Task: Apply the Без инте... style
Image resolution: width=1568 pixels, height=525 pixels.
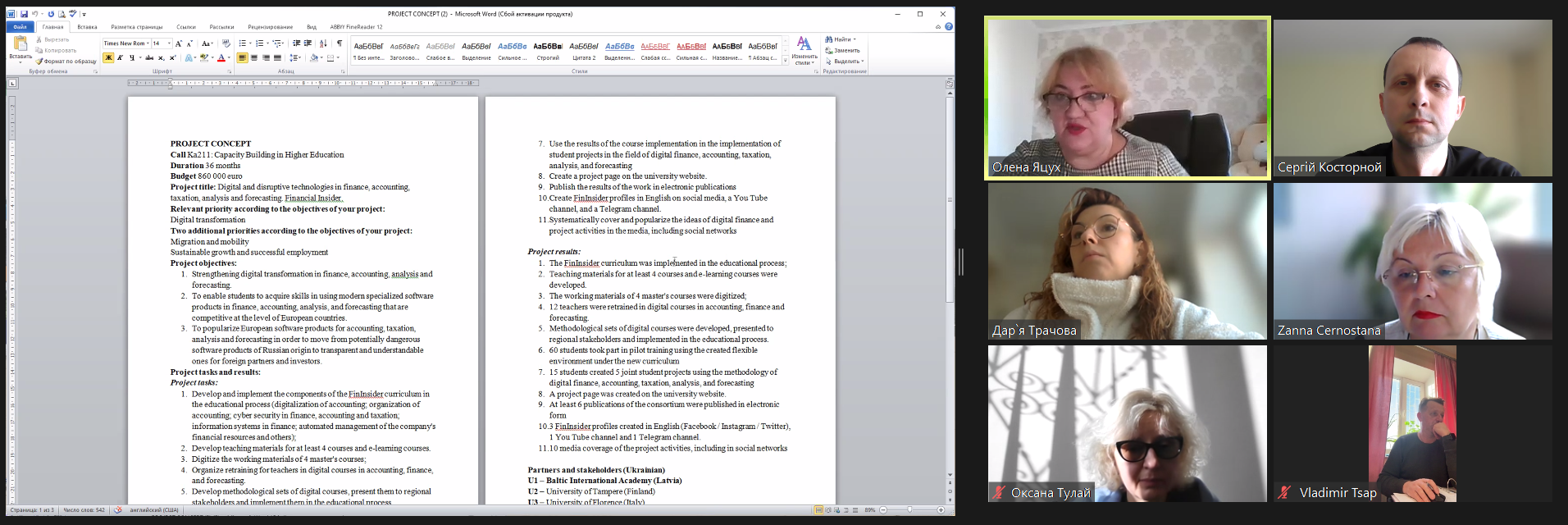Action: pyautogui.click(x=368, y=52)
